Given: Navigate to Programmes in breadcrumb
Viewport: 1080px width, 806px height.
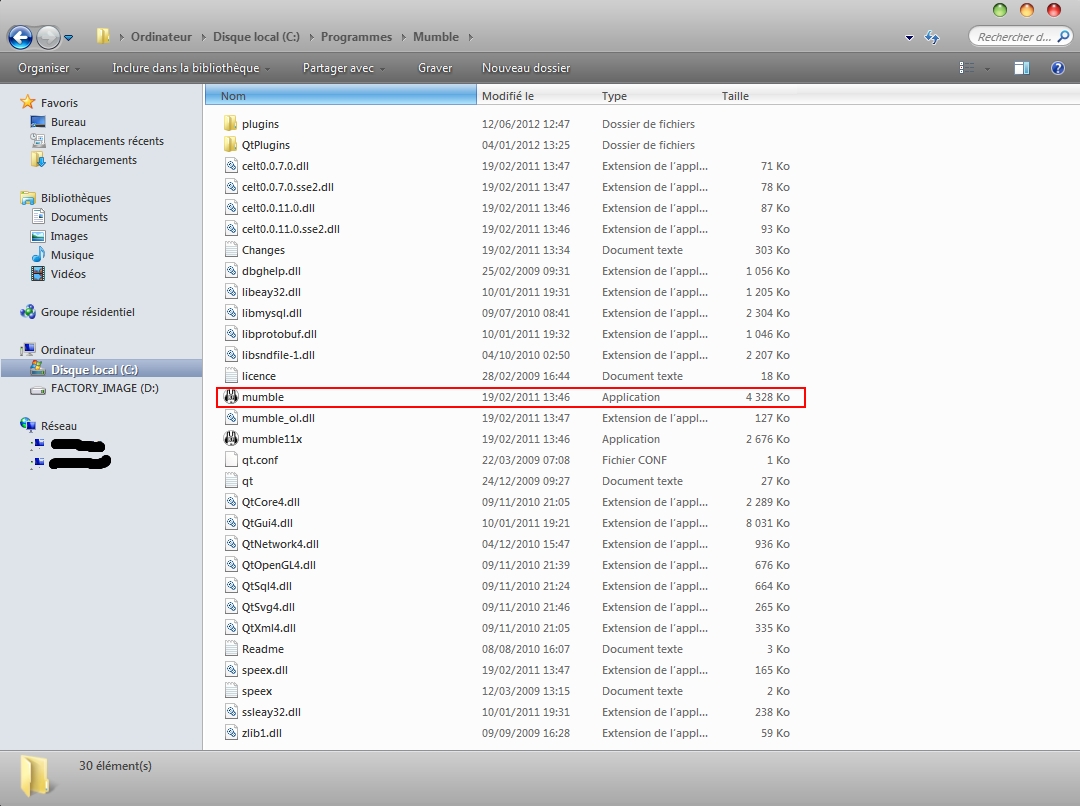Looking at the screenshot, I should coord(356,37).
